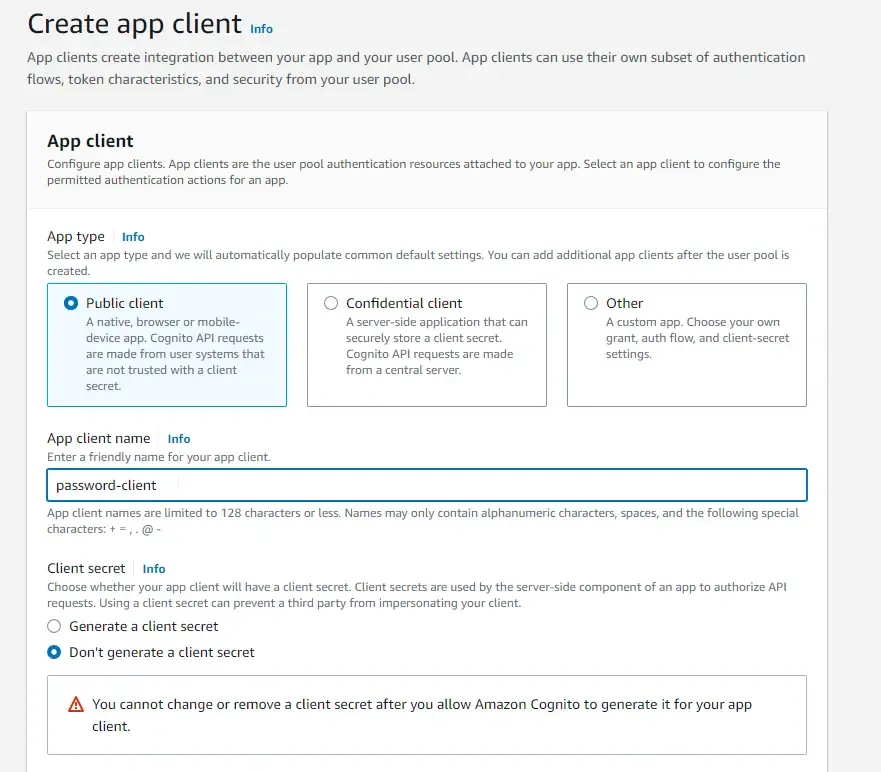
Task: Open the Info link for App client name
Action: pos(178,438)
